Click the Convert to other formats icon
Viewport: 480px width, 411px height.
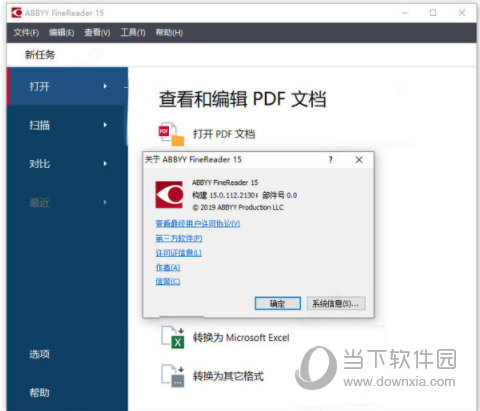click(x=173, y=376)
